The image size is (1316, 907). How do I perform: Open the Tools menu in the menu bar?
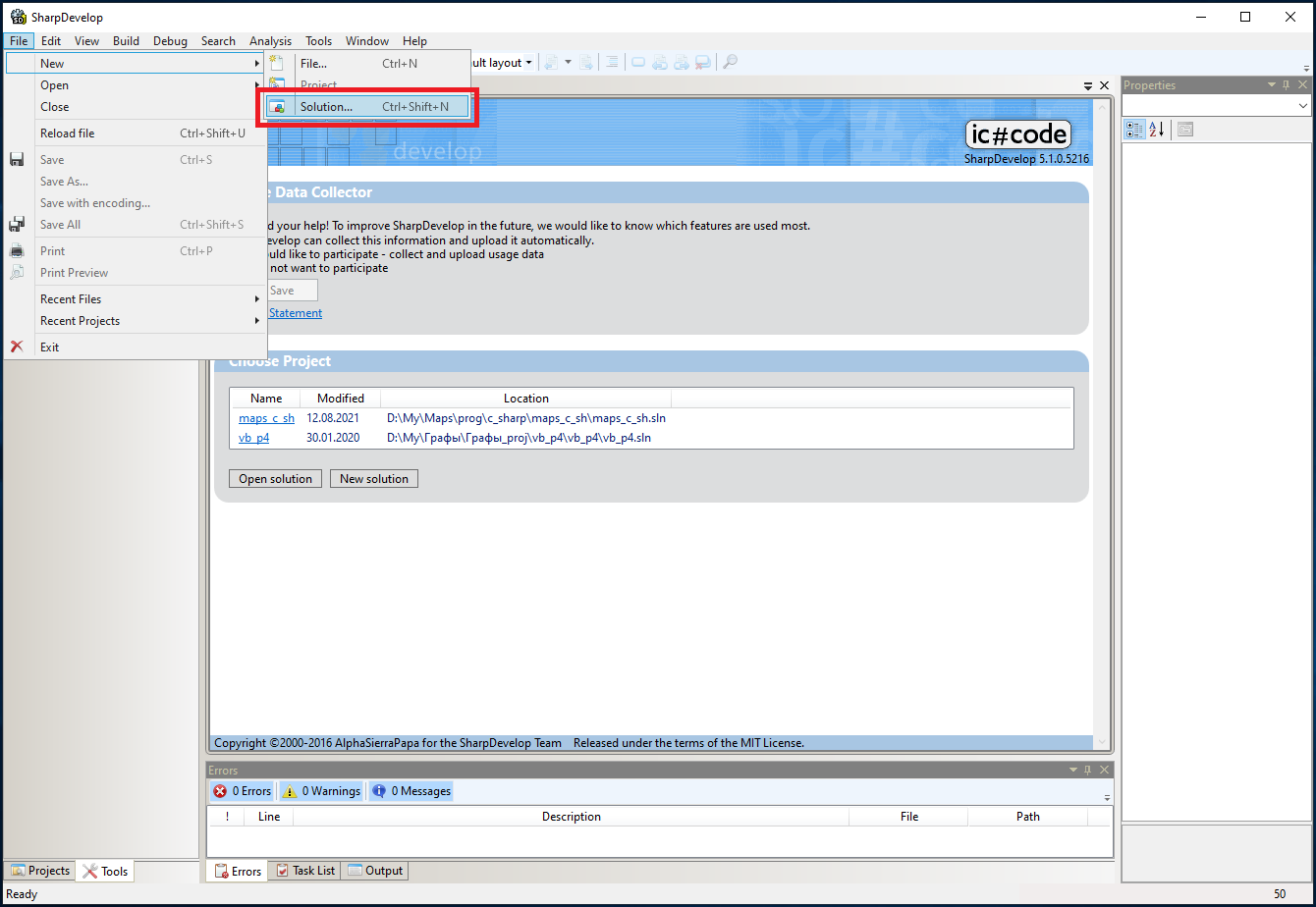point(318,41)
